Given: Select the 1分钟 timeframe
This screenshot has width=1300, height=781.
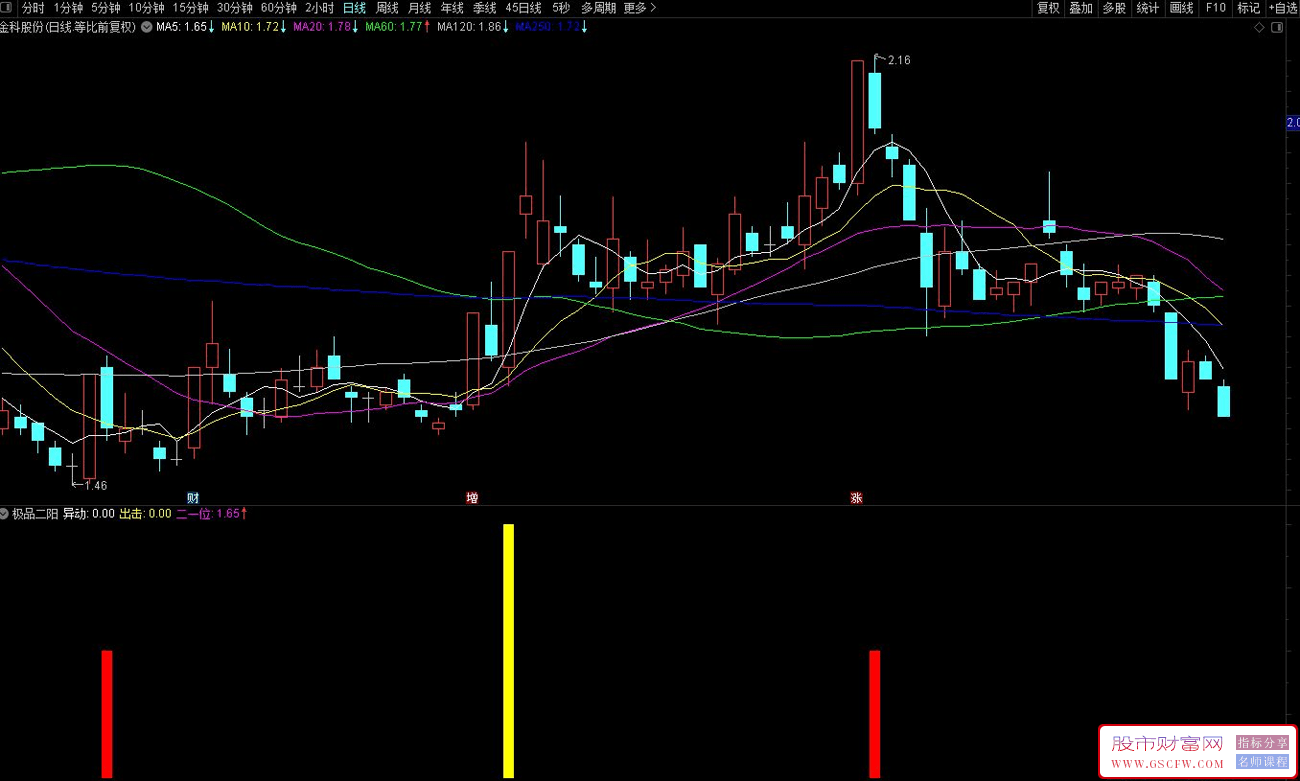Looking at the screenshot, I should (68, 8).
